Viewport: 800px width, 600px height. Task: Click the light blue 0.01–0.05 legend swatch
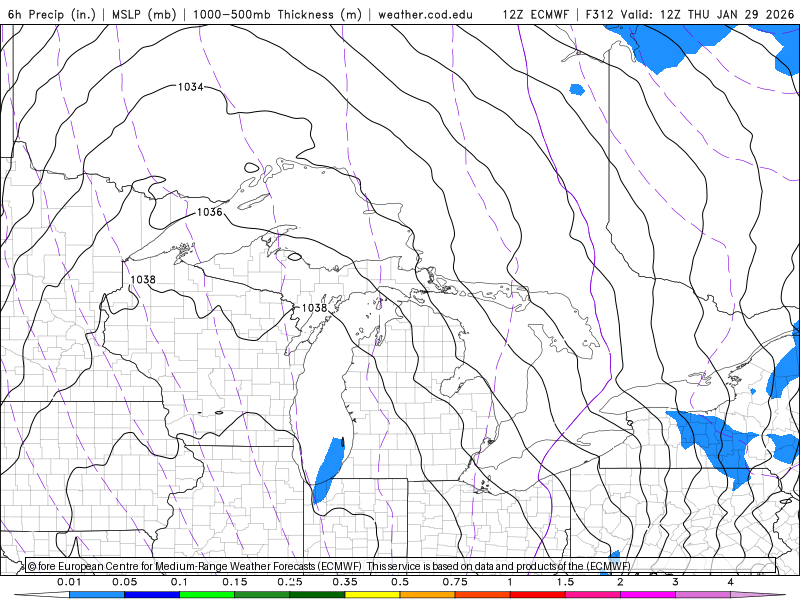tap(97, 595)
